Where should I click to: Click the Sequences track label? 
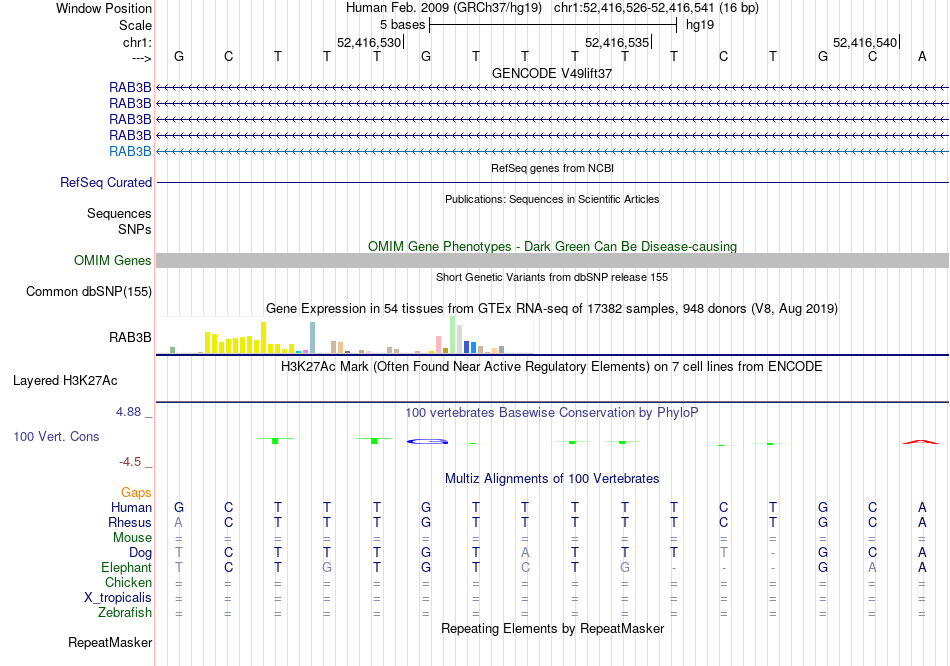tap(119, 213)
